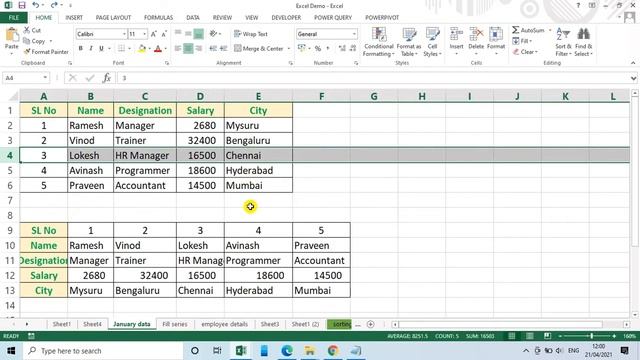Open Sort & Filter
Image resolution: width=640 pixels, height=360 pixels.
coord(563,42)
